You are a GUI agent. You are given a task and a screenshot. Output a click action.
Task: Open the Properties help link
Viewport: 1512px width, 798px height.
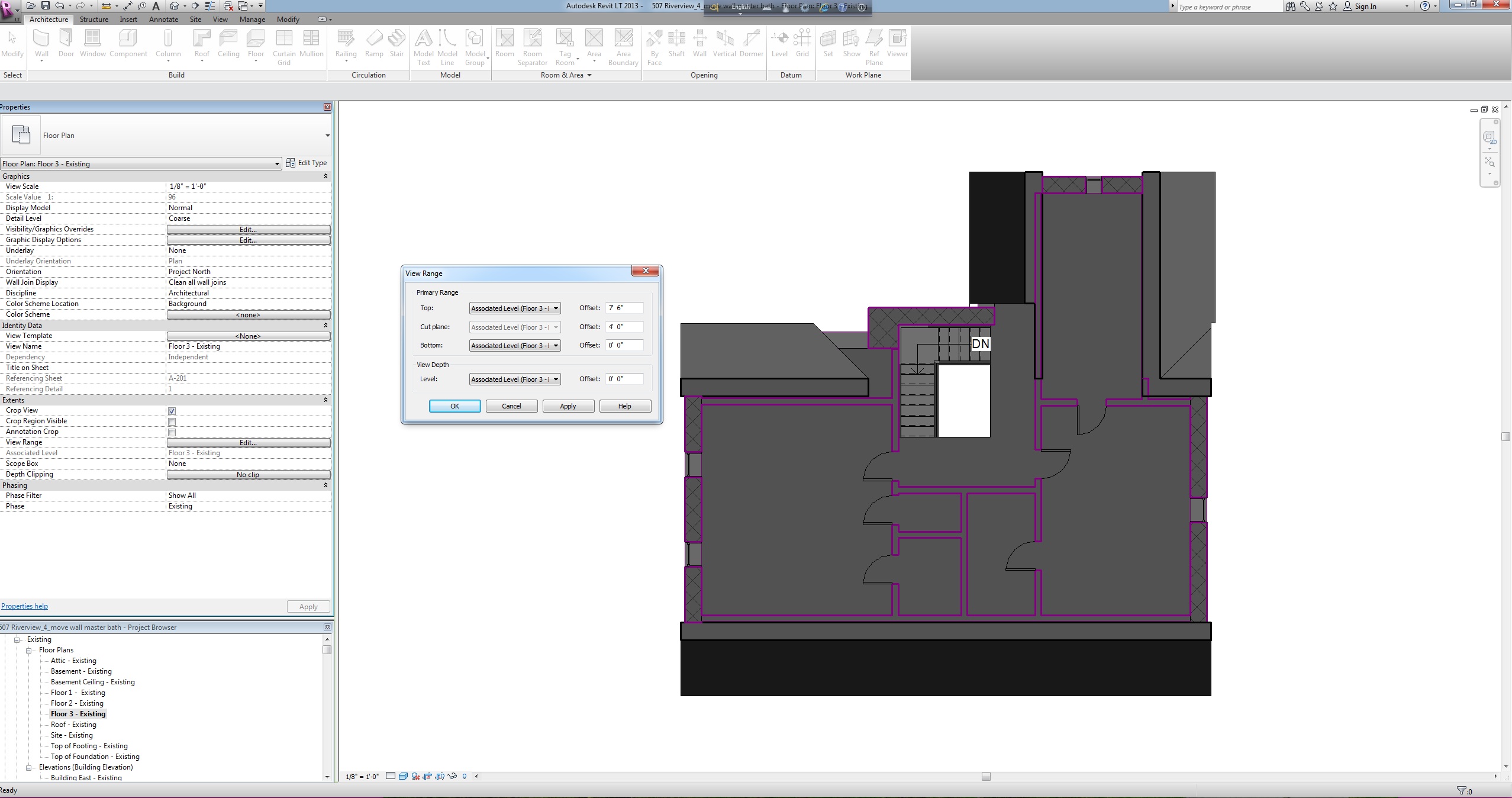pos(25,606)
